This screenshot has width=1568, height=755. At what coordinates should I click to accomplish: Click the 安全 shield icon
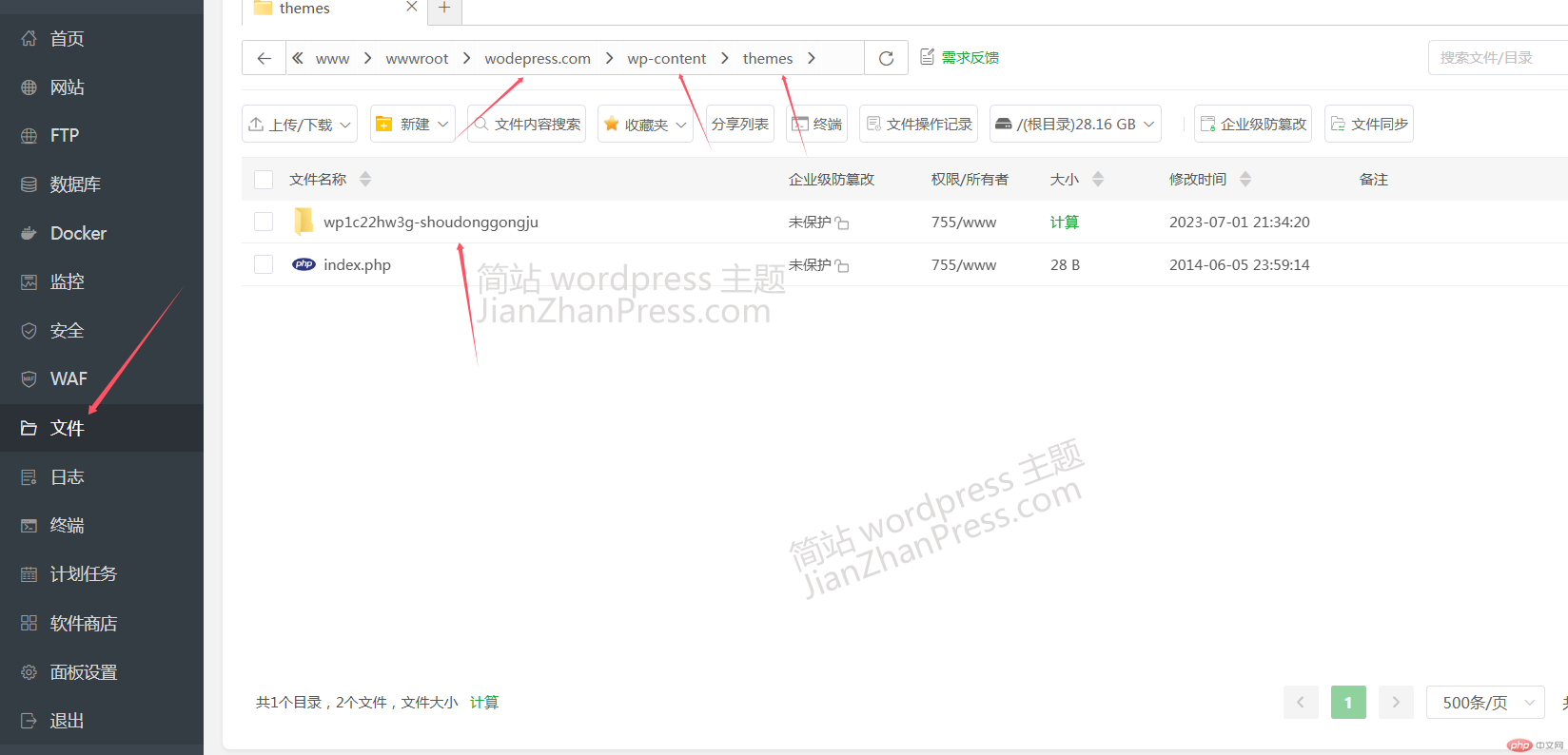click(29, 331)
